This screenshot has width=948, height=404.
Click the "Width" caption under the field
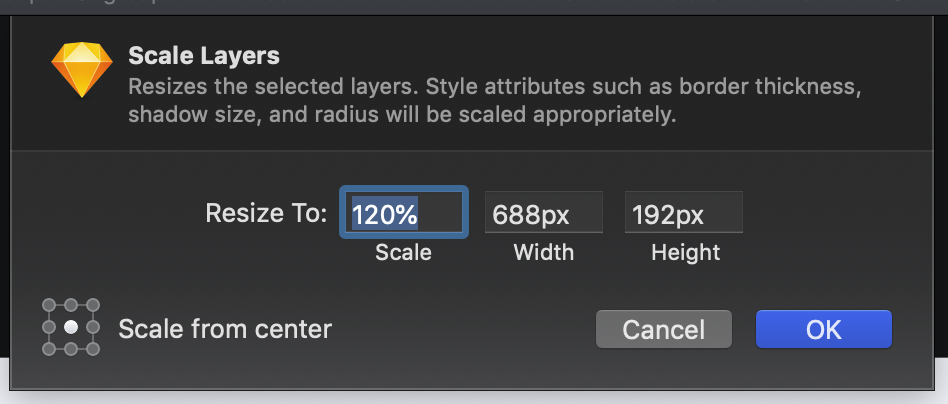(544, 252)
